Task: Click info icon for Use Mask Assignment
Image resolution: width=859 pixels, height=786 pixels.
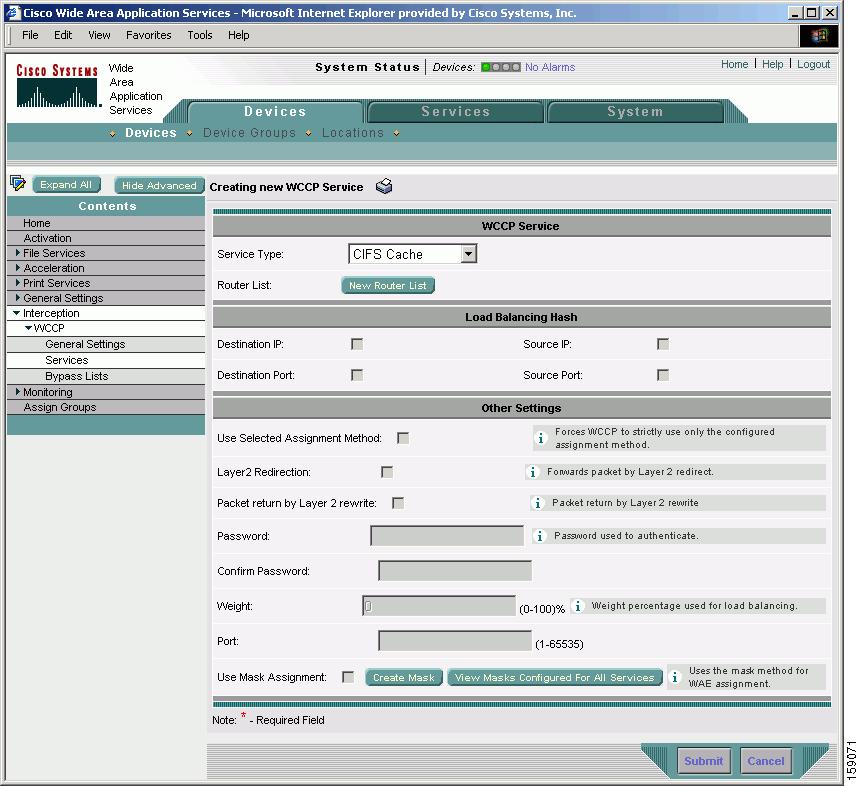Action: [675, 677]
